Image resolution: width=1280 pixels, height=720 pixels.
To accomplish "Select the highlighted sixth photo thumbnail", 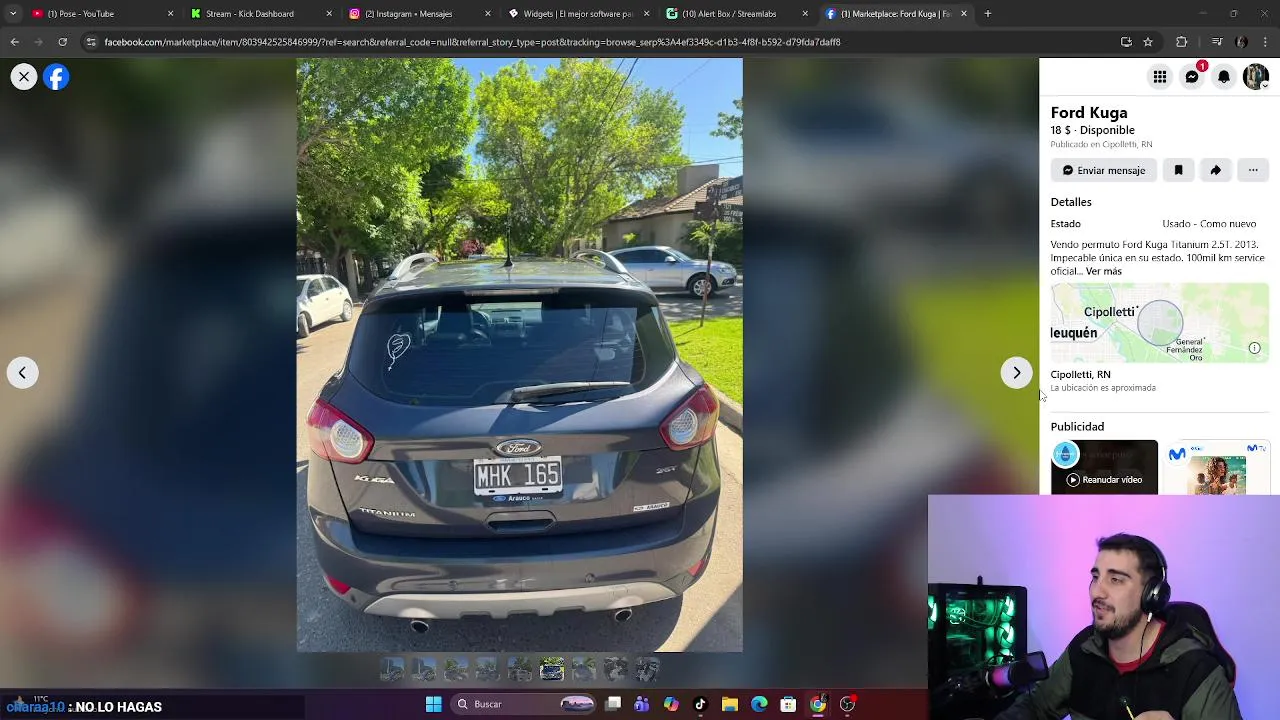I will (x=551, y=670).
